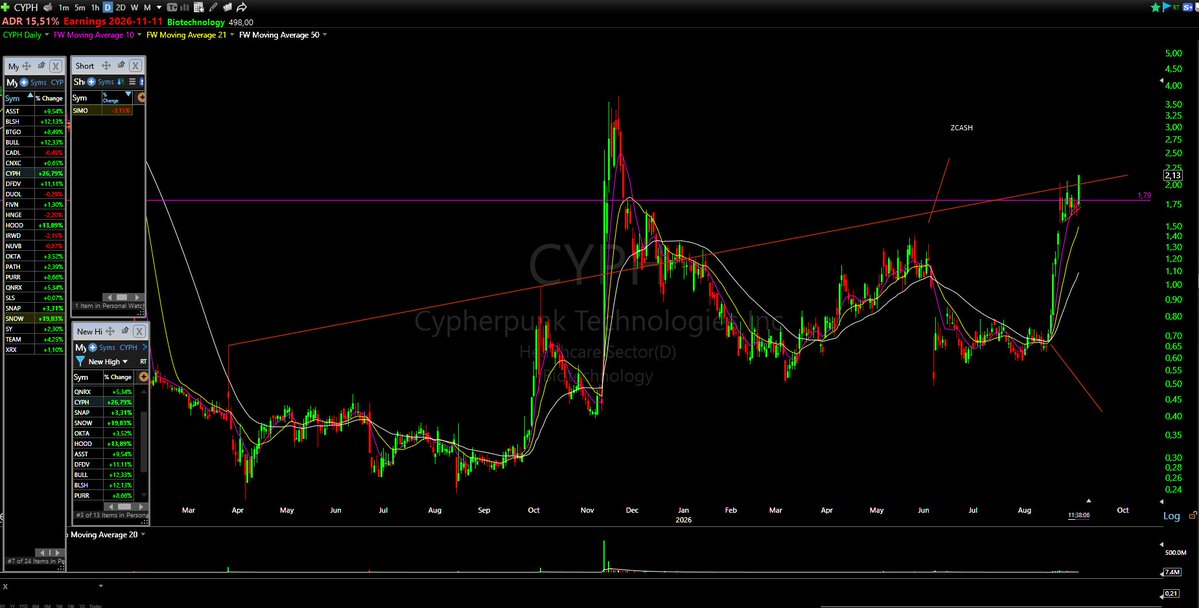
Task: Expand Moving Average 20 volume dropdown
Action: (x=143, y=534)
